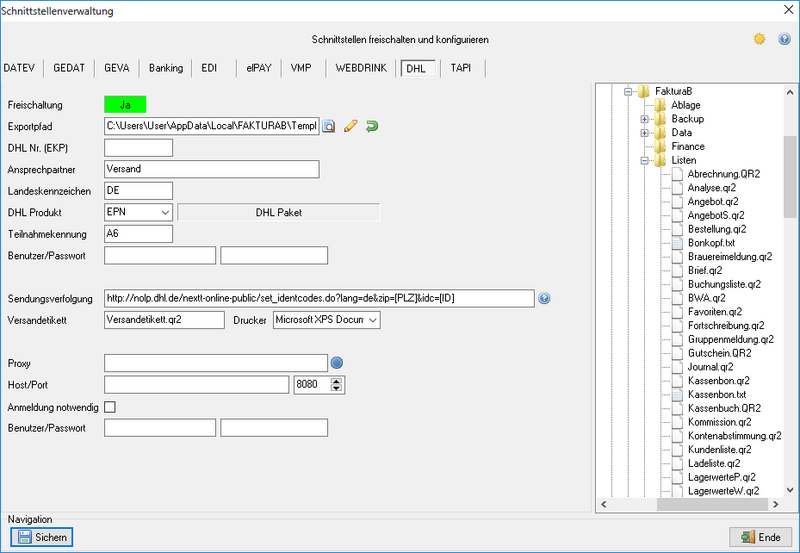Increase the port value with the up spinner
This screenshot has width=800, height=553.
click(336, 381)
